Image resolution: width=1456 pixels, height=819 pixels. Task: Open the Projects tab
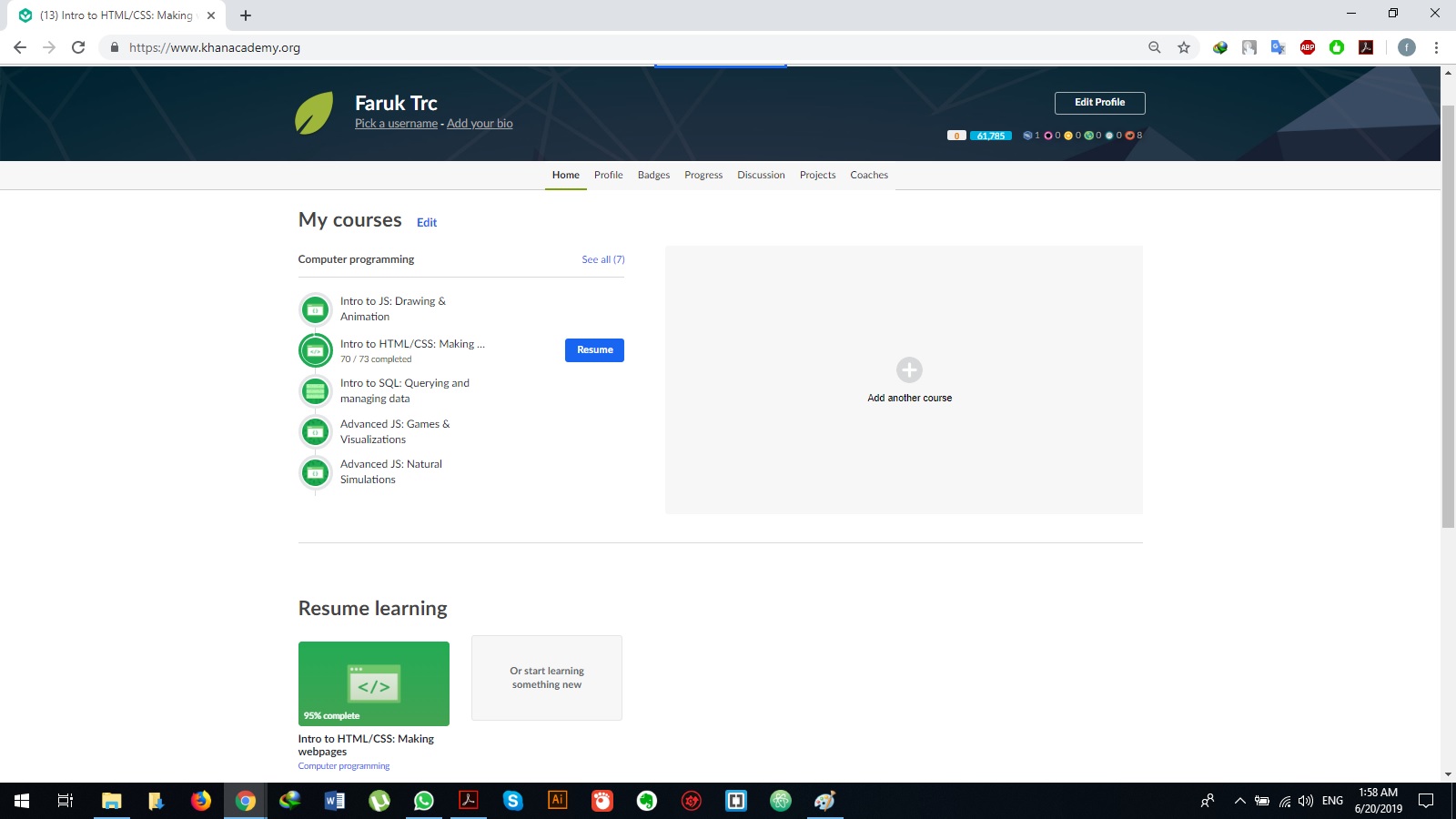tap(818, 175)
